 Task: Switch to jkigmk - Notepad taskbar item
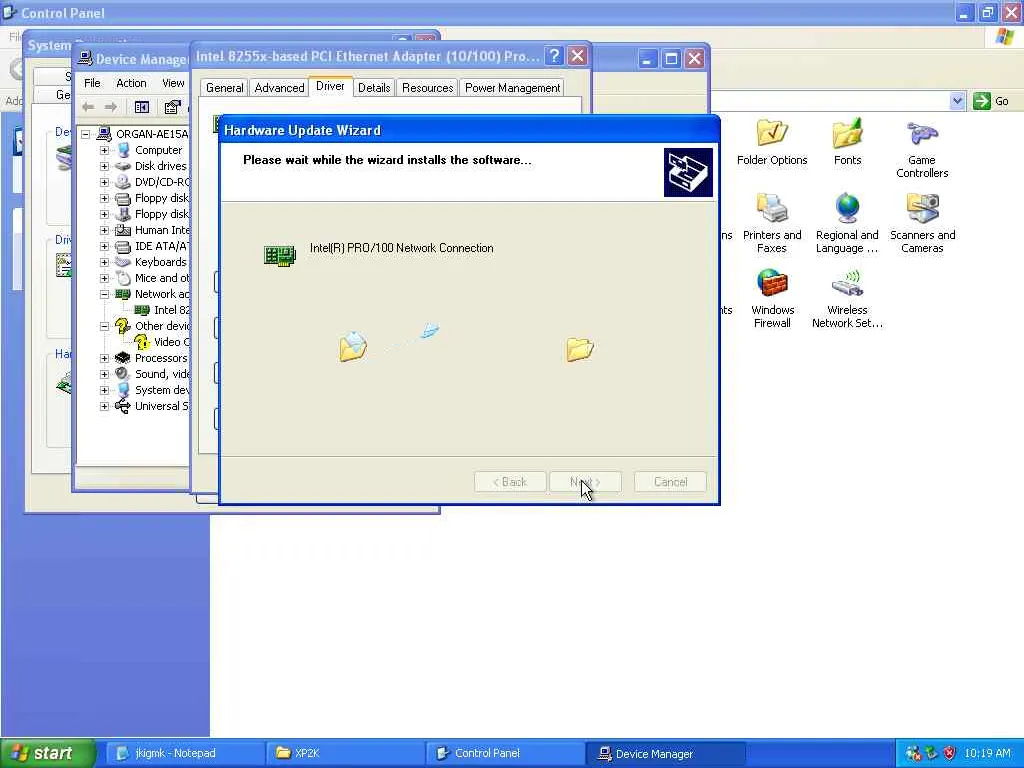(183, 753)
